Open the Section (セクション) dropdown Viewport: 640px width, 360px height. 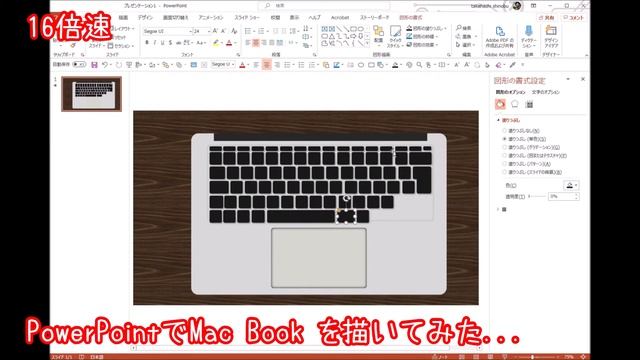tap(121, 46)
